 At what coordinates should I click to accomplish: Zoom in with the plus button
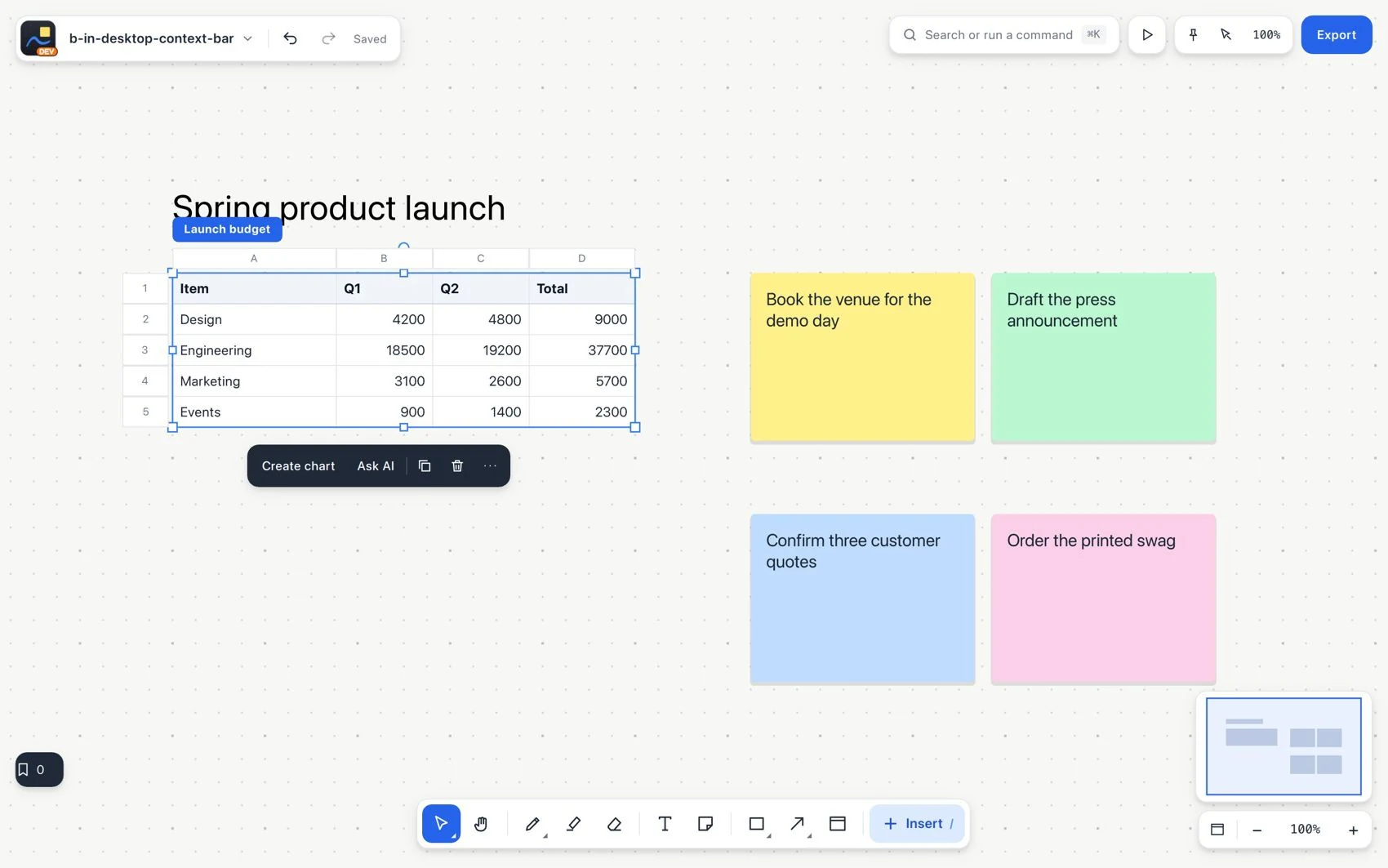point(1353,830)
